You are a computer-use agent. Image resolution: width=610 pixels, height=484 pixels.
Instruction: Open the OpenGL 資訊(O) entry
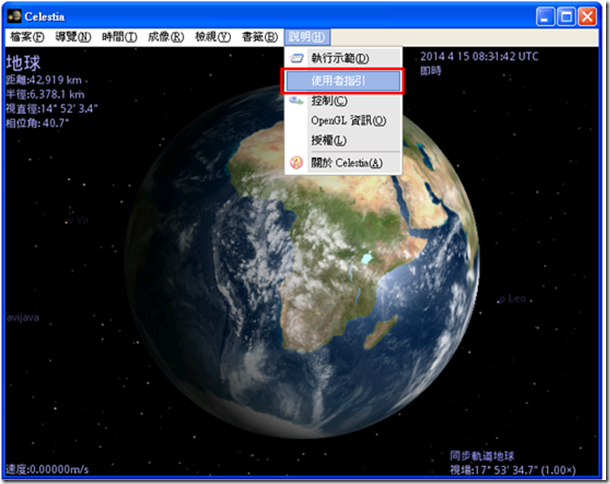343,121
